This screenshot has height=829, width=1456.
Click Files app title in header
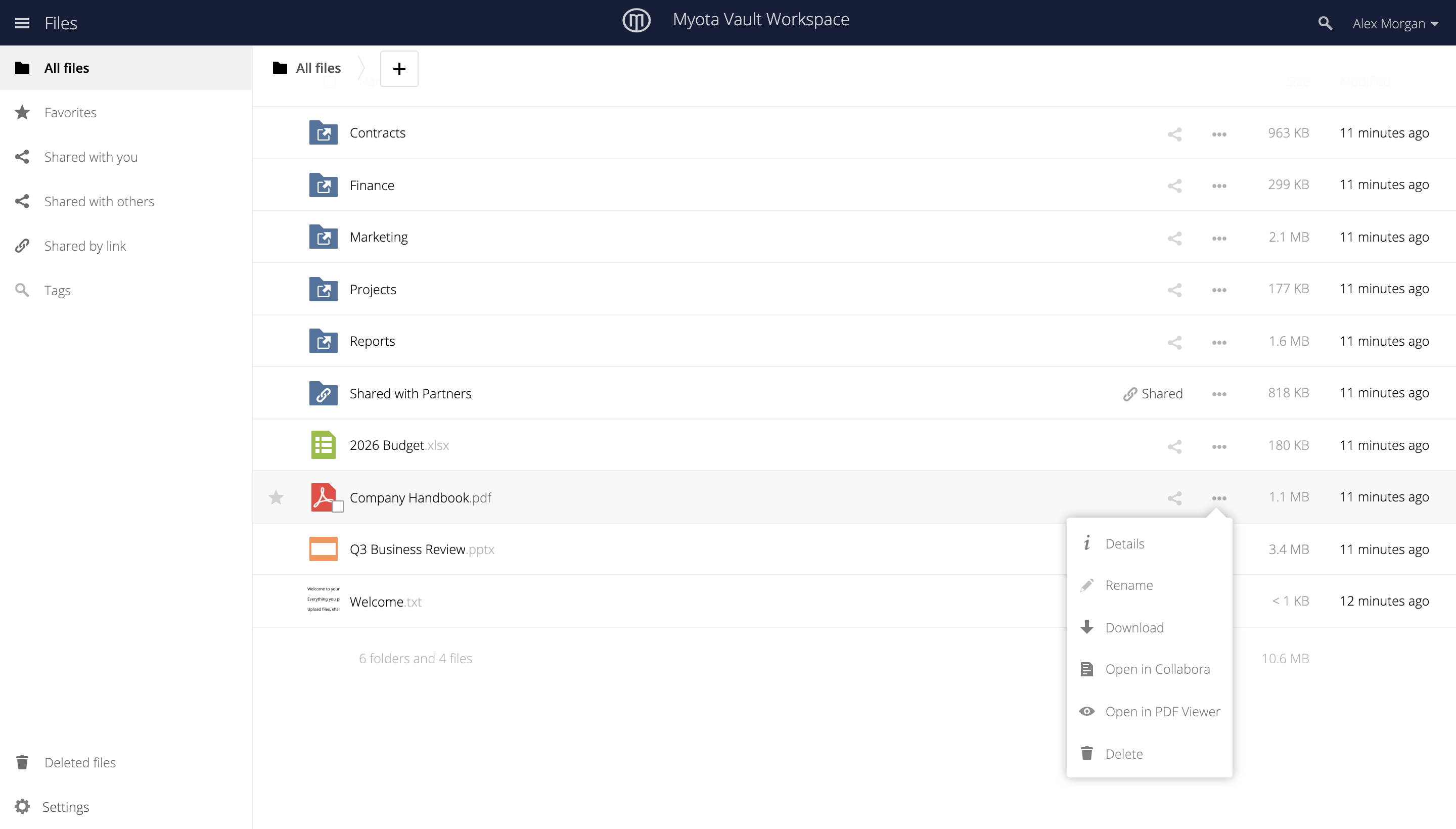[x=61, y=23]
